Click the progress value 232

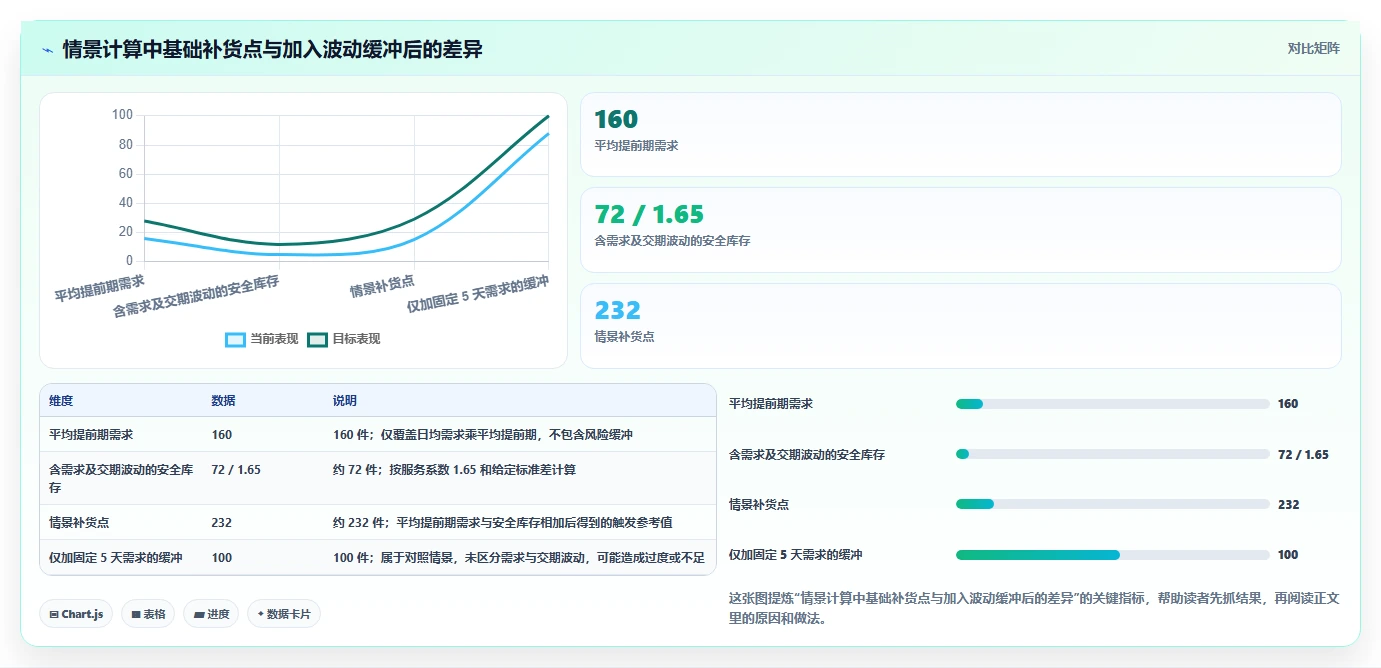coord(1289,504)
